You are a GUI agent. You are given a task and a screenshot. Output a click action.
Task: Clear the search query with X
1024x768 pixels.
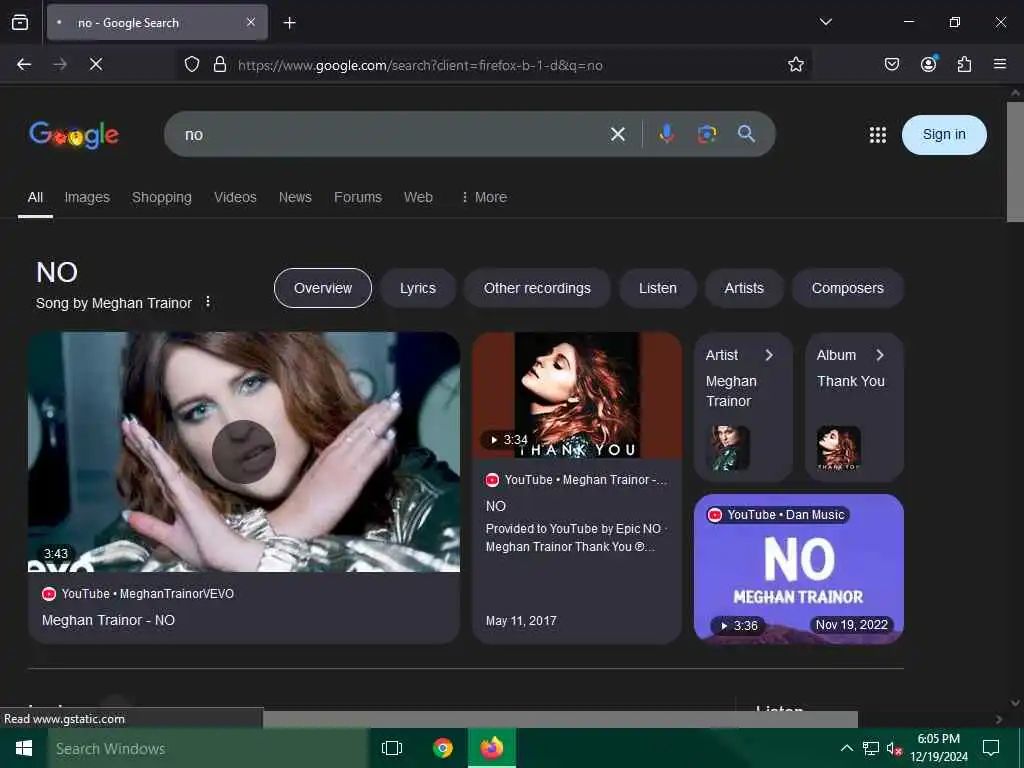point(618,135)
